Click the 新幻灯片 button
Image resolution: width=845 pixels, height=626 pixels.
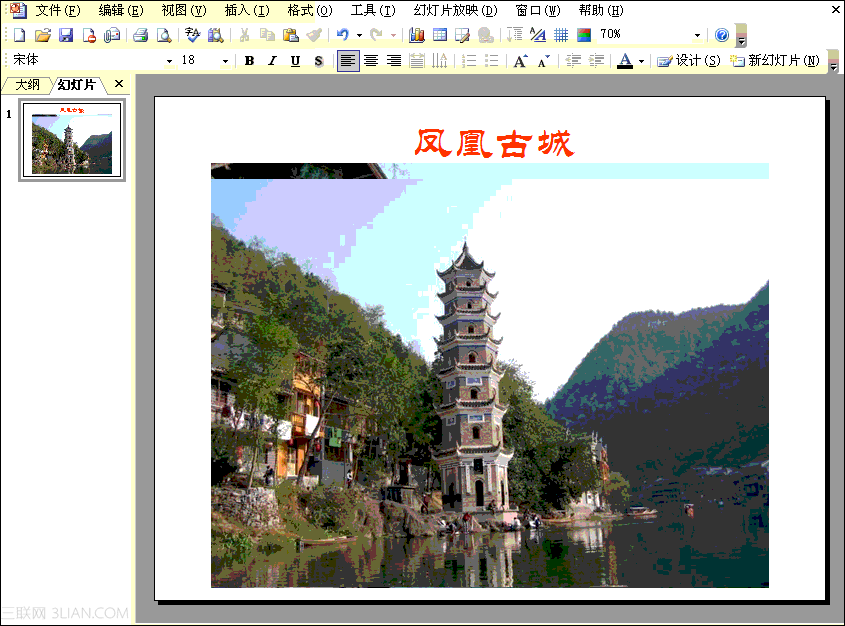pos(780,61)
